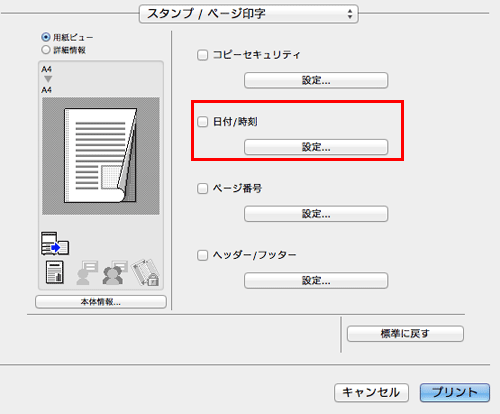Click the group account track icon

(x=115, y=272)
